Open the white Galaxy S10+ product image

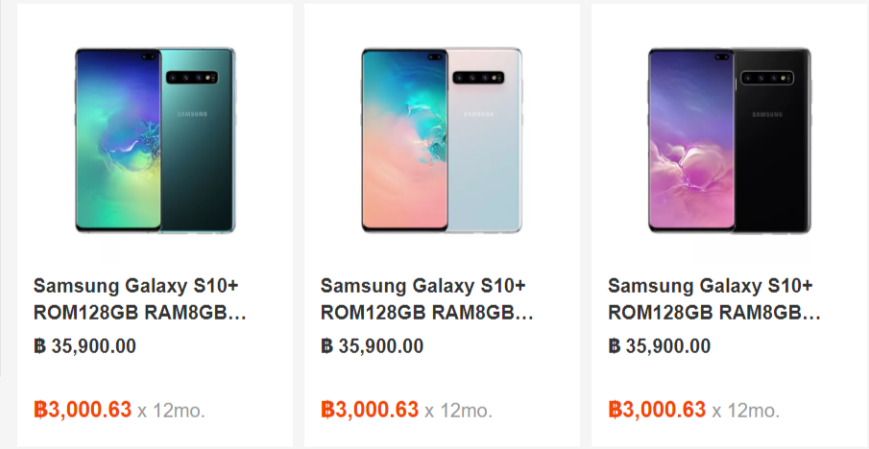(442, 140)
